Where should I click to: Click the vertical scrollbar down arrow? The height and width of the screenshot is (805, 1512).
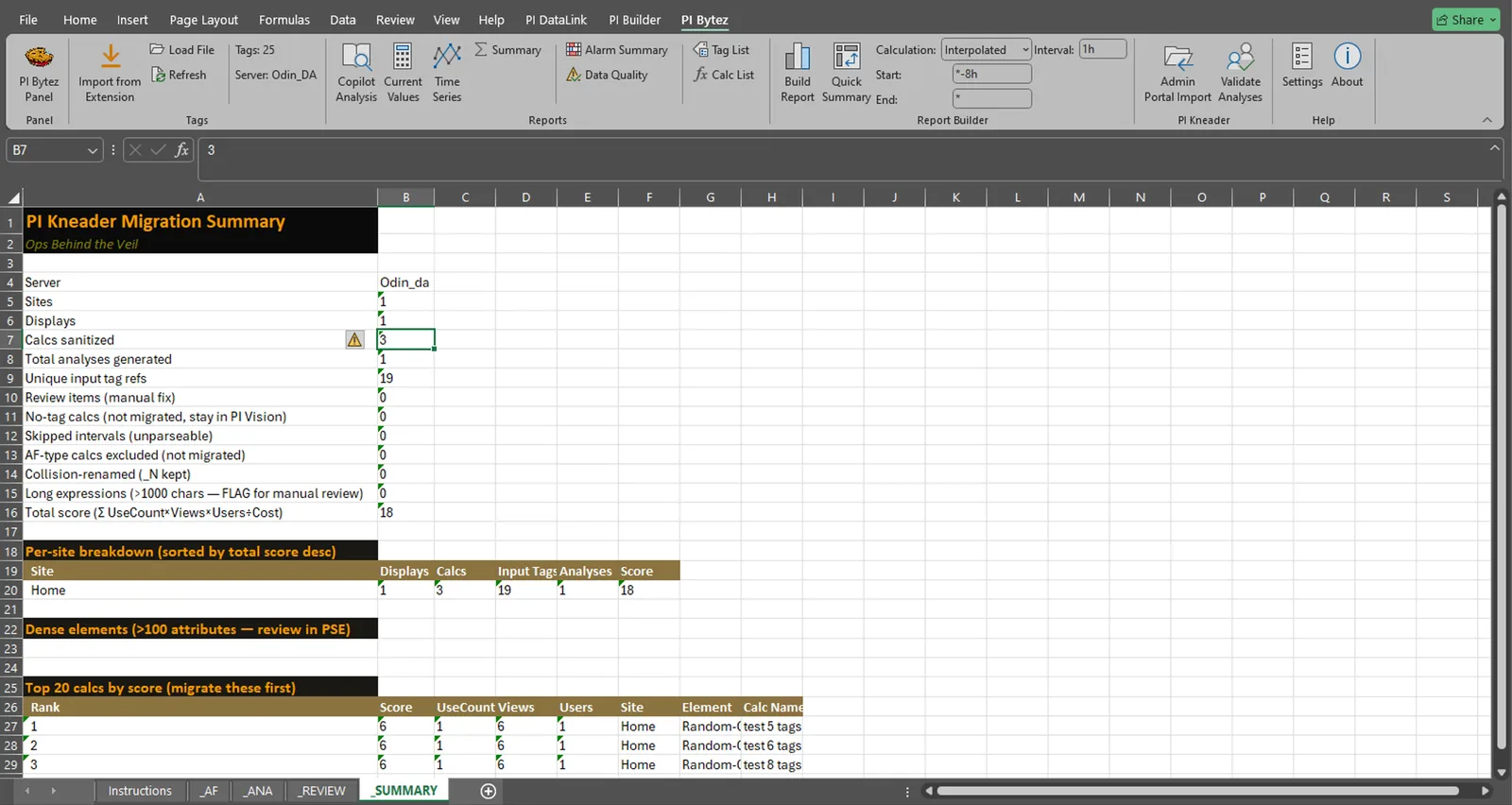1501,772
